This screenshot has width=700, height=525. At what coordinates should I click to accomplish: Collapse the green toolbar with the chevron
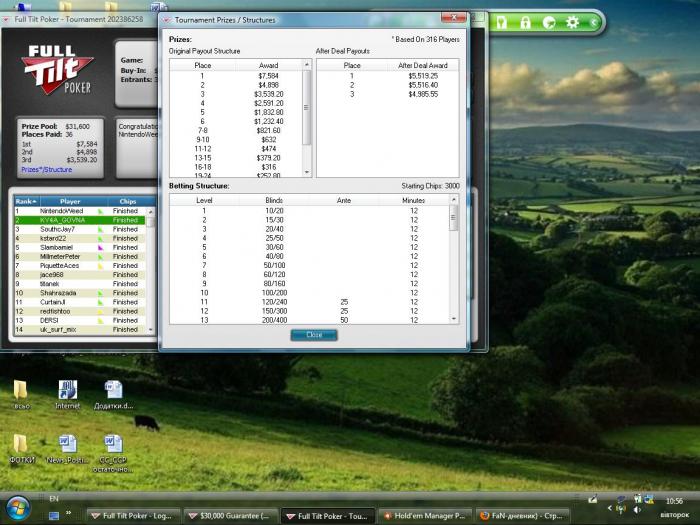pyautogui.click(x=594, y=22)
